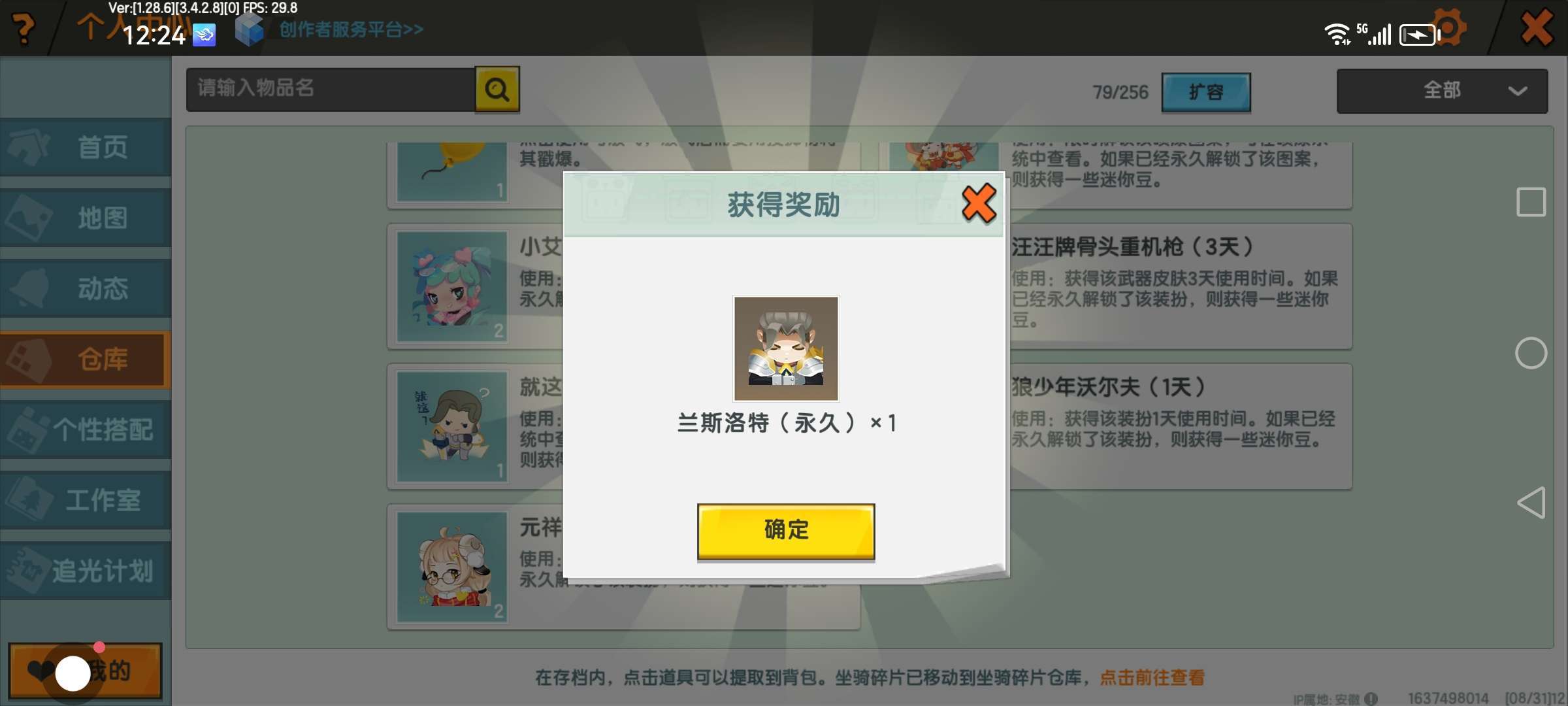
Task: Select the 个性搭配 sidebar tab
Action: pyautogui.click(x=86, y=429)
